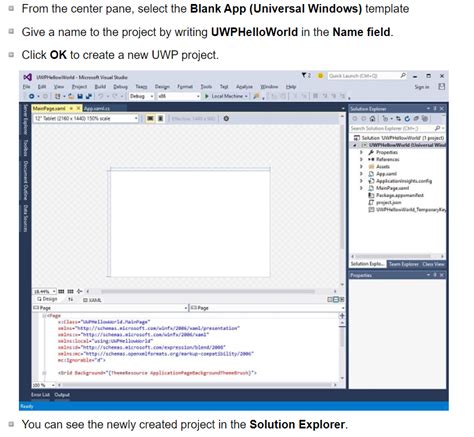This screenshot has width=474, height=437.
Task: Open the Error List tab
Action: tap(41, 395)
